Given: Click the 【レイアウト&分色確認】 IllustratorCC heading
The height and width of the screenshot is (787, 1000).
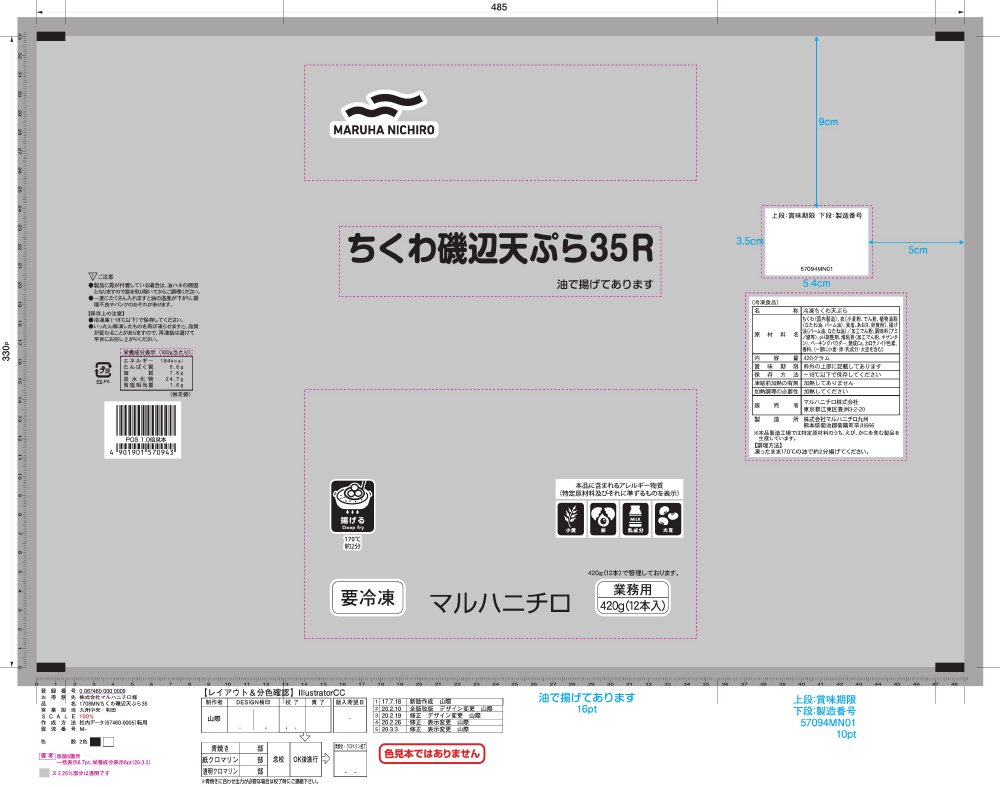Looking at the screenshot, I should [x=274, y=693].
